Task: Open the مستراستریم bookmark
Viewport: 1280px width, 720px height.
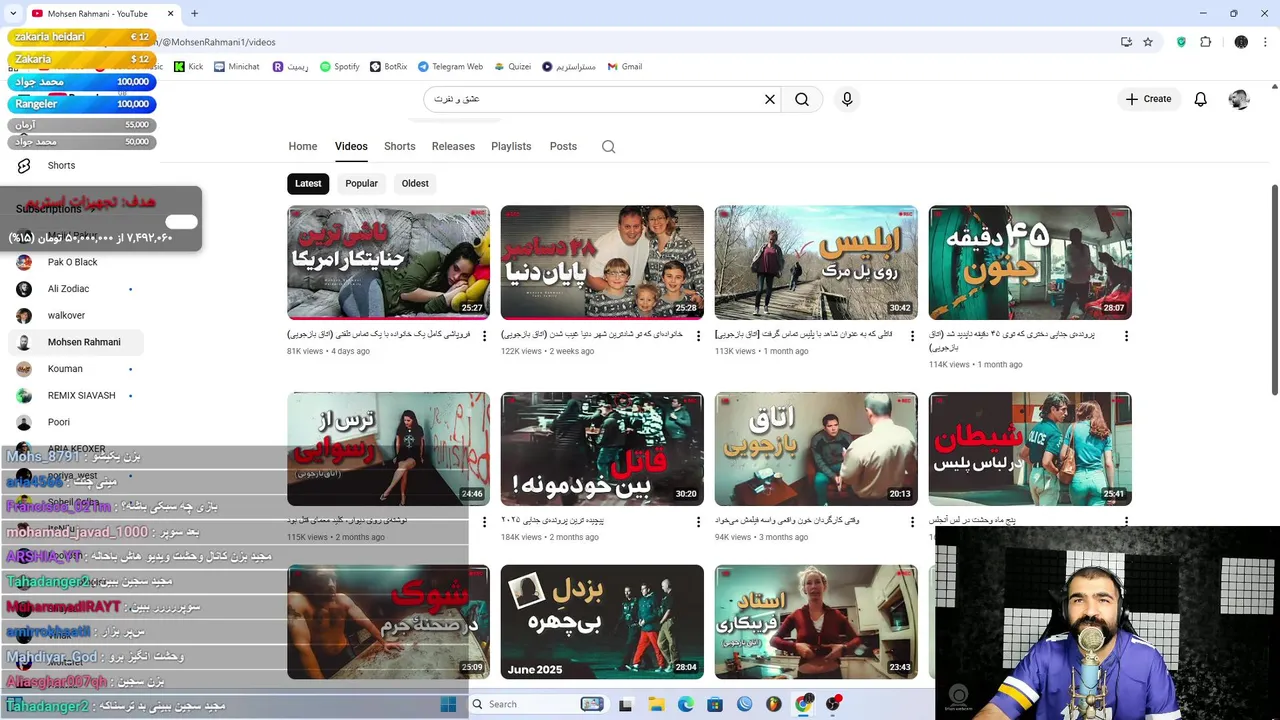Action: tap(569, 67)
